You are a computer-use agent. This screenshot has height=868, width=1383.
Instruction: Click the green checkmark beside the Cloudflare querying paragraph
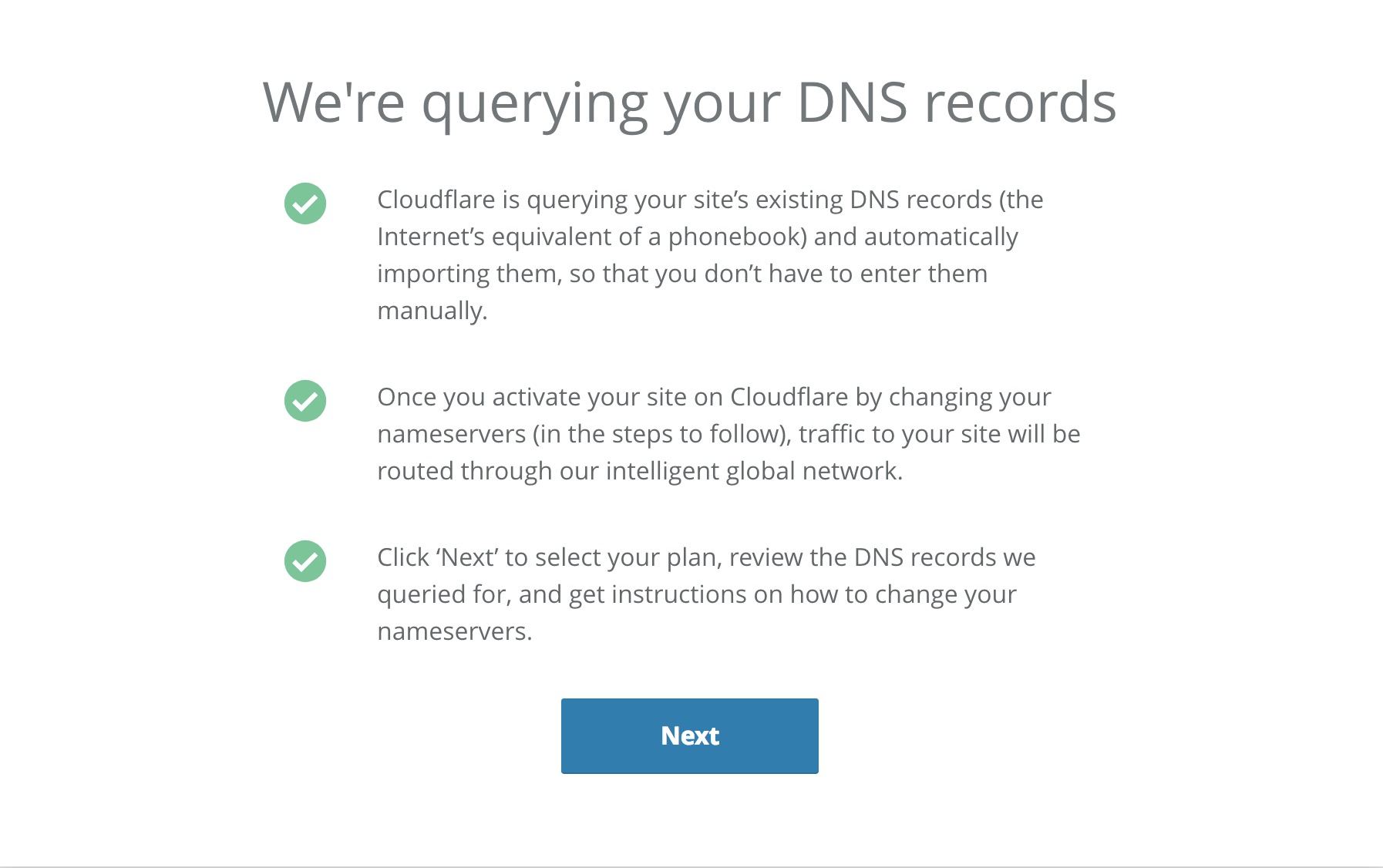(305, 204)
